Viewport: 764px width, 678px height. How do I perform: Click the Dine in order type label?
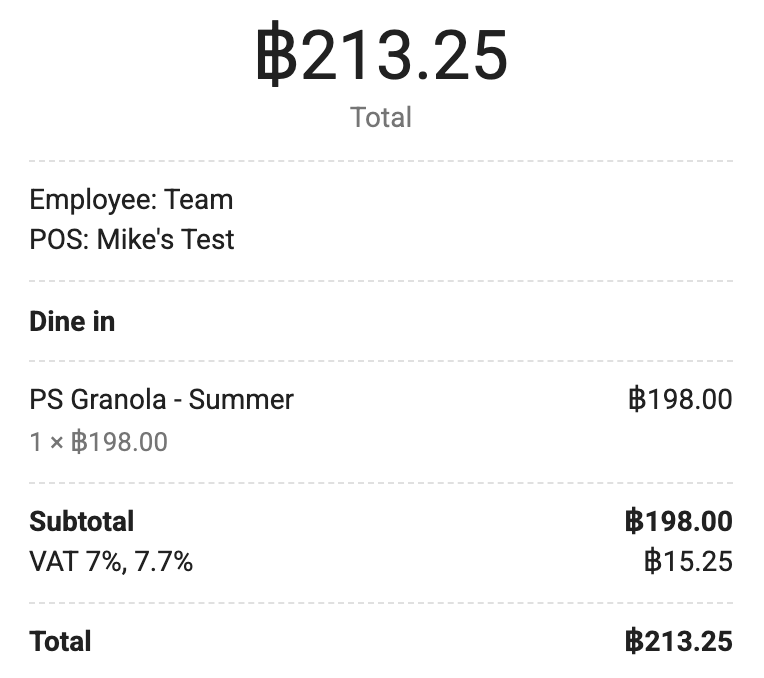72,322
